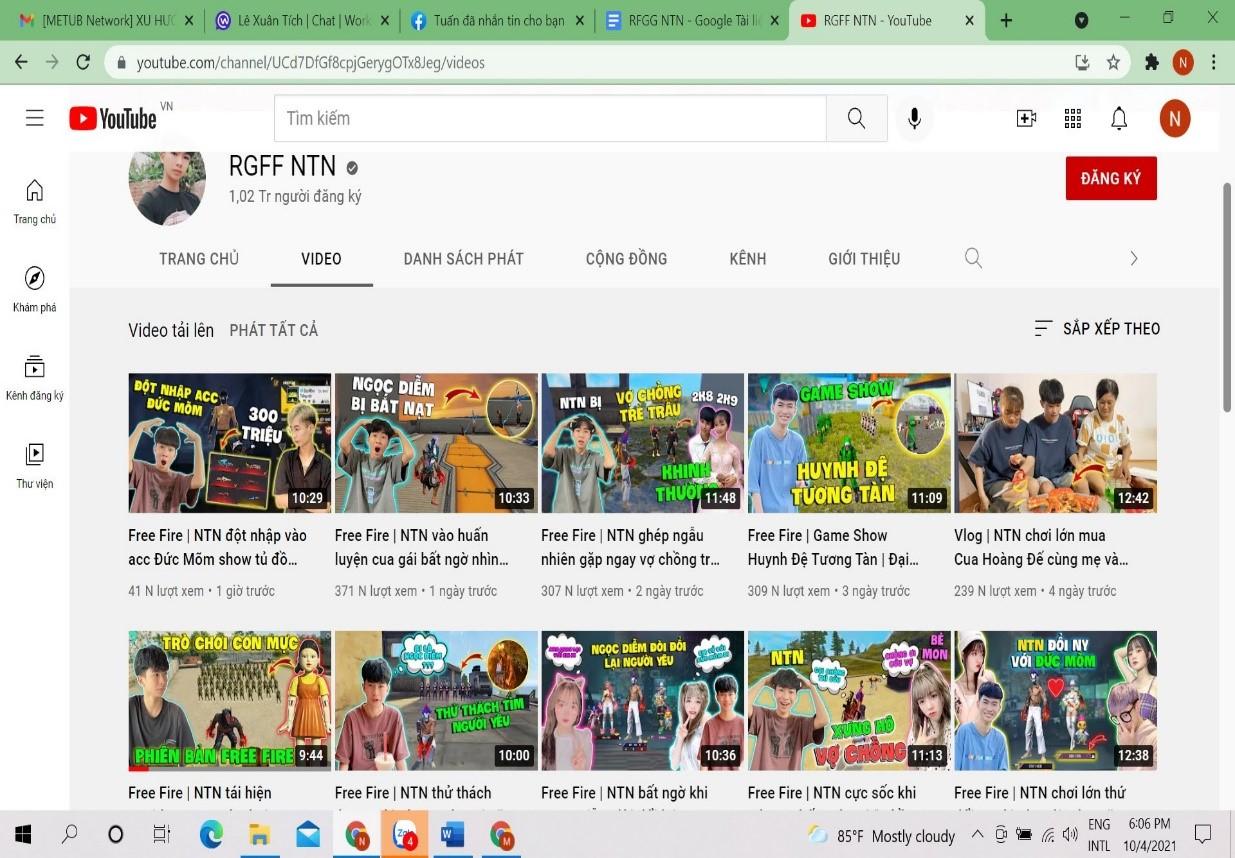Open Khám phá in the sidebar

point(34,289)
